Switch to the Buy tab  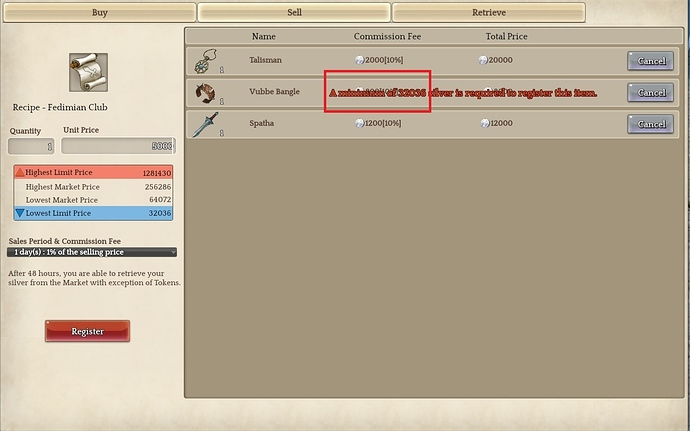99,13
